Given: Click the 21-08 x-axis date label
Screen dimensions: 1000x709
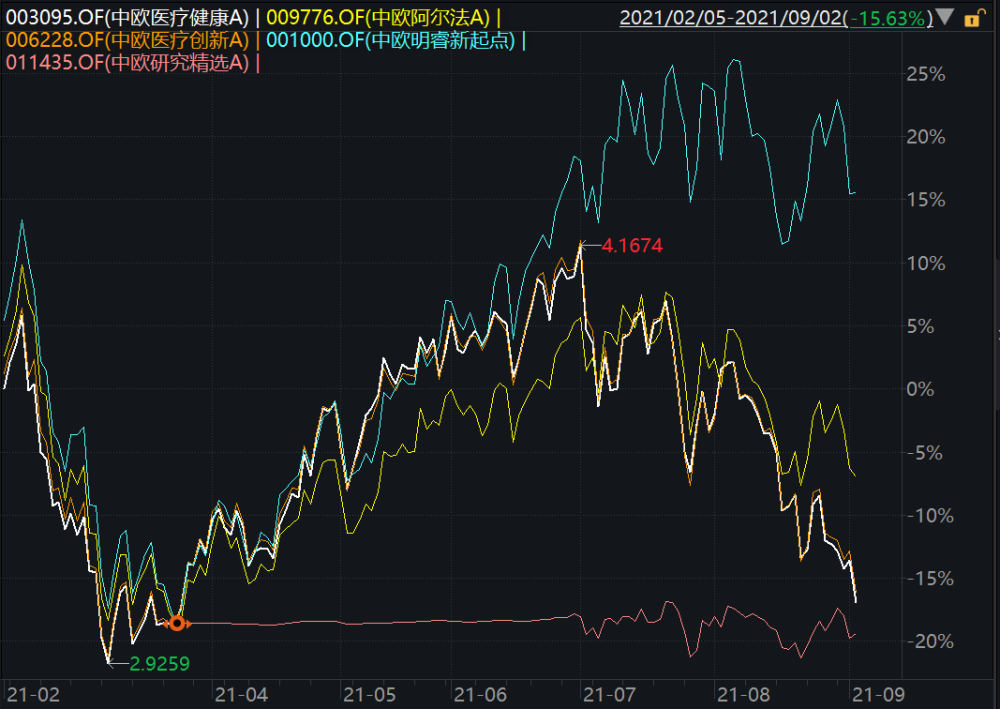Looking at the screenshot, I should coord(743,694).
